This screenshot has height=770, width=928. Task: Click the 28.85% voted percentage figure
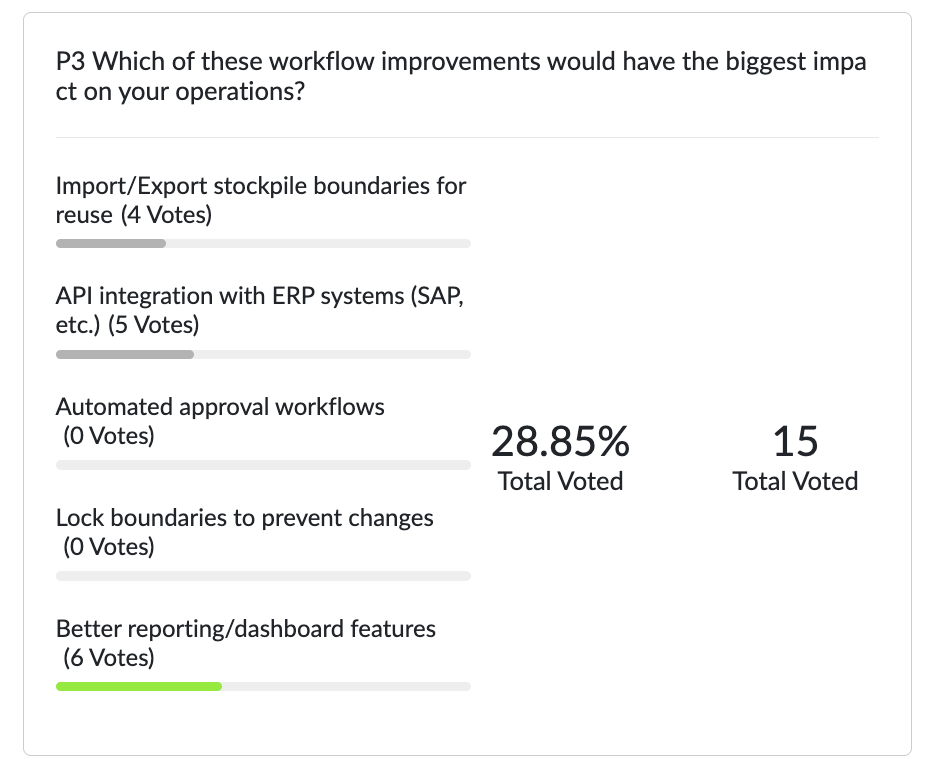[x=560, y=441]
